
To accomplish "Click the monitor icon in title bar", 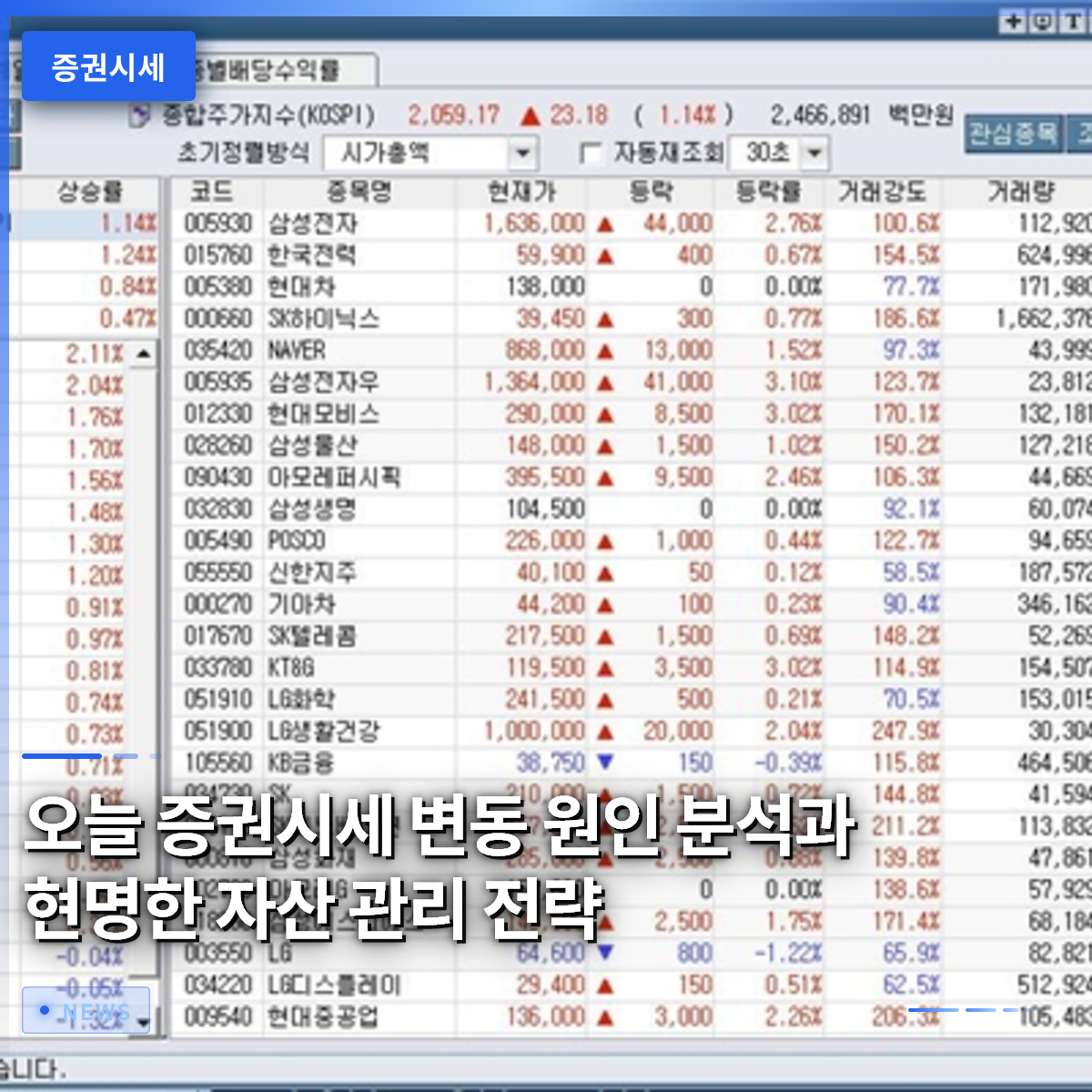I will [1044, 21].
